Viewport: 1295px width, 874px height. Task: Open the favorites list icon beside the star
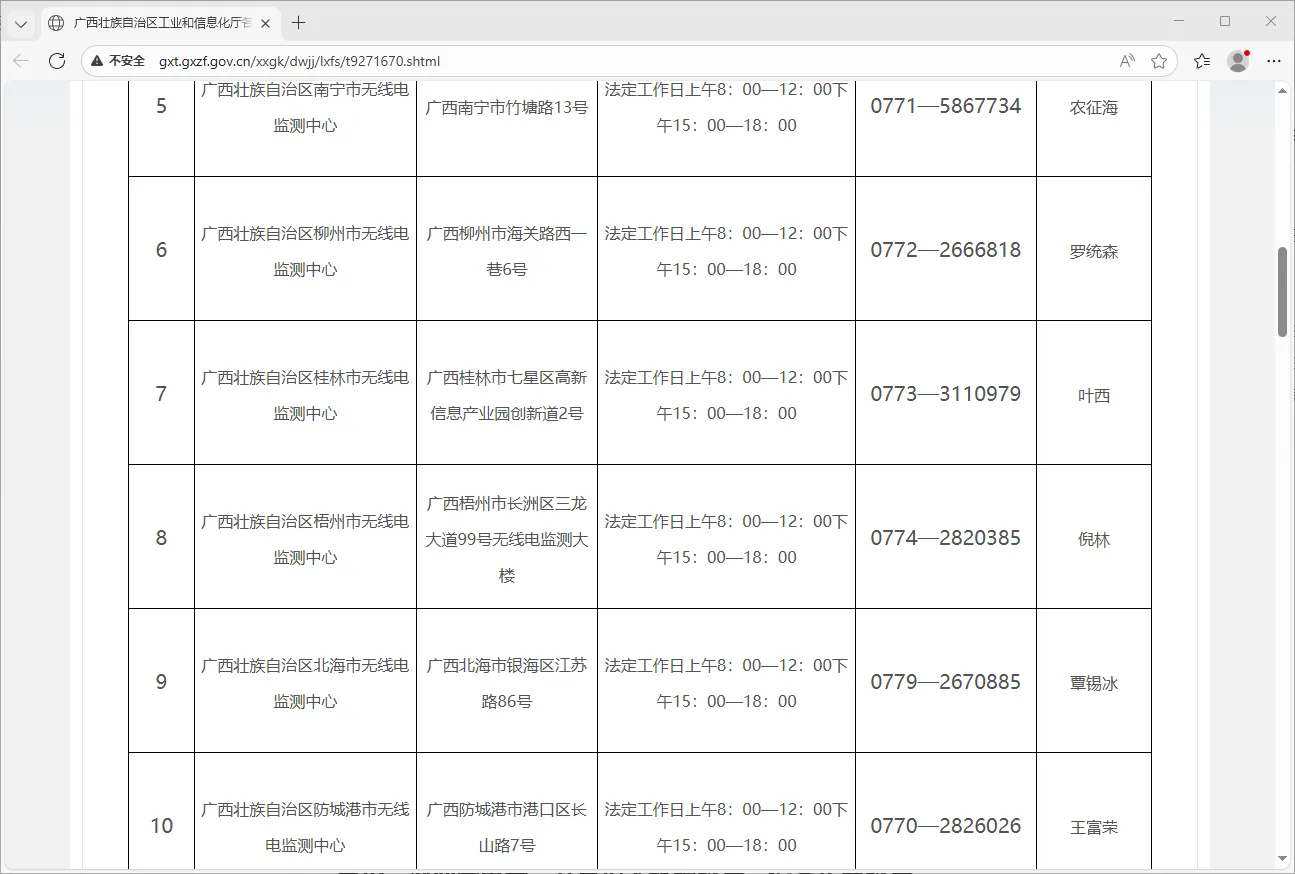[x=1201, y=61]
